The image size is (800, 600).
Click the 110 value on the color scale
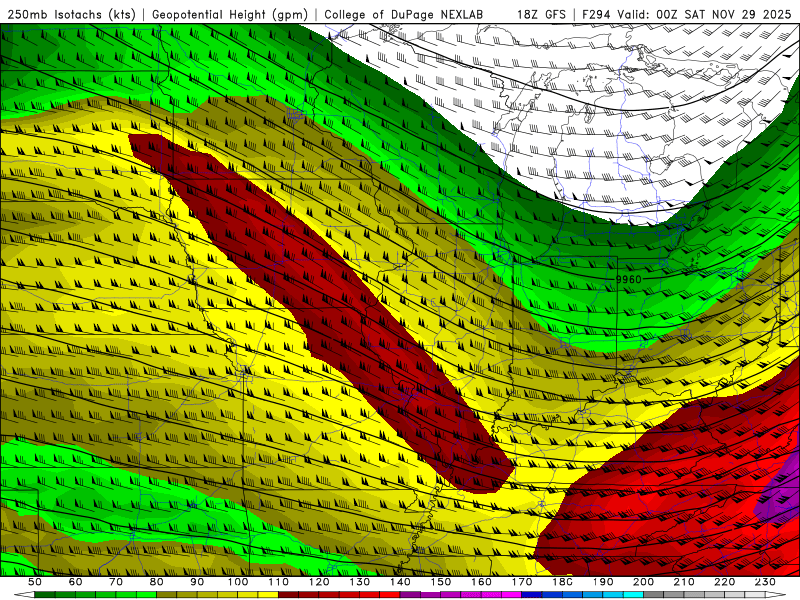pos(279,582)
